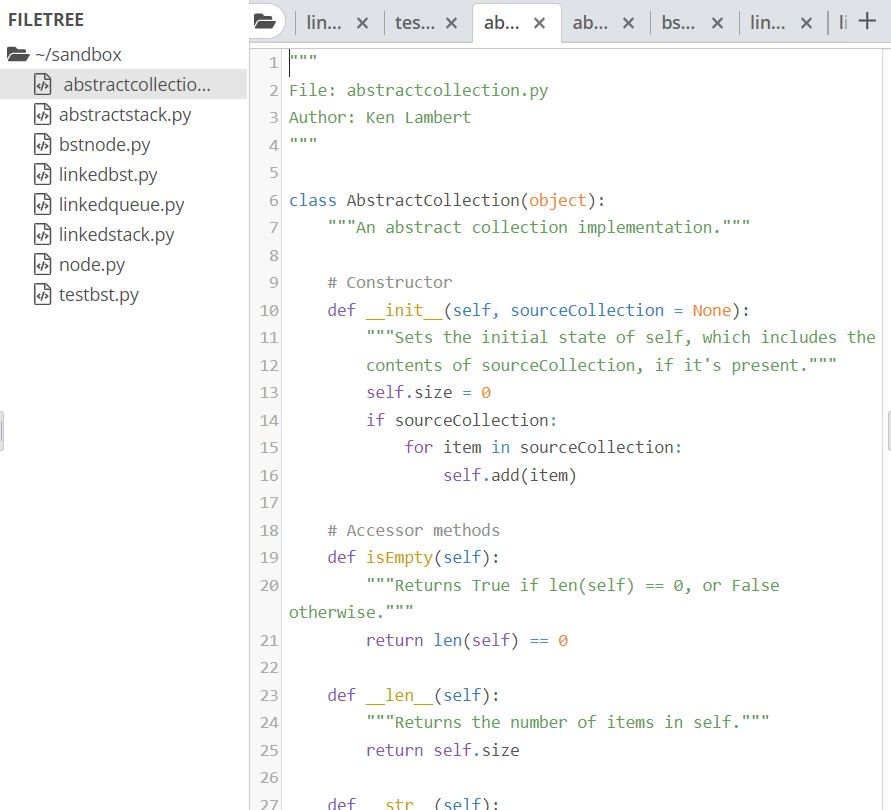Click the file icon next to linkedqueue.py
Screen dimensions: 891x810
(x=44, y=204)
